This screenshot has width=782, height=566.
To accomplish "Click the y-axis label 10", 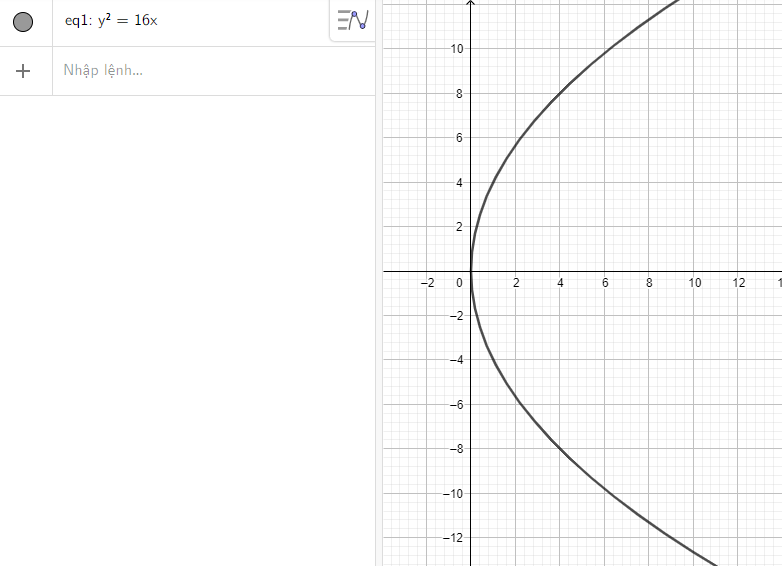I will (x=455, y=48).
